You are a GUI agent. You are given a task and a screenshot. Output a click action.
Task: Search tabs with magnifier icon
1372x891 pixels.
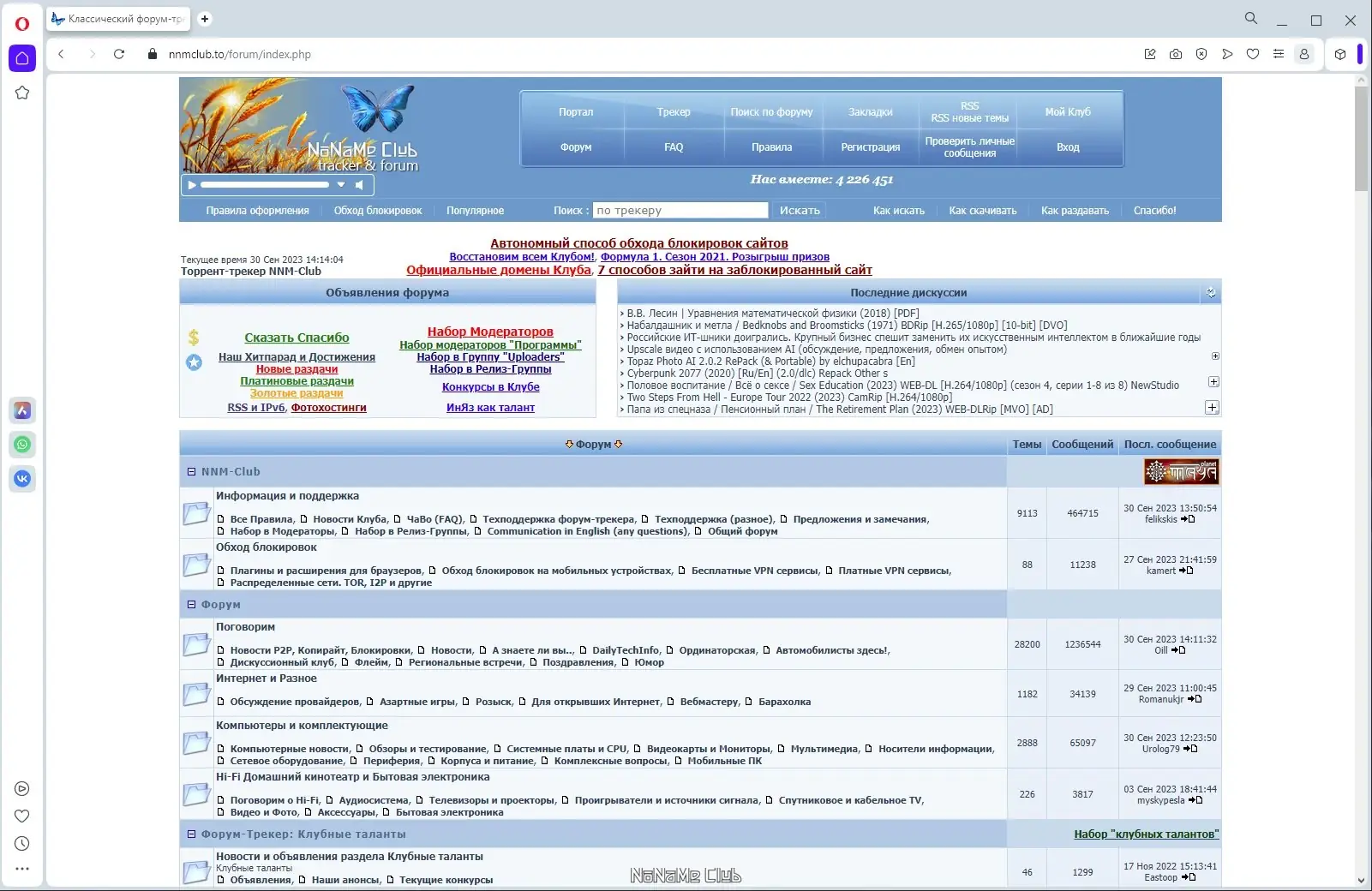pyautogui.click(x=1251, y=19)
